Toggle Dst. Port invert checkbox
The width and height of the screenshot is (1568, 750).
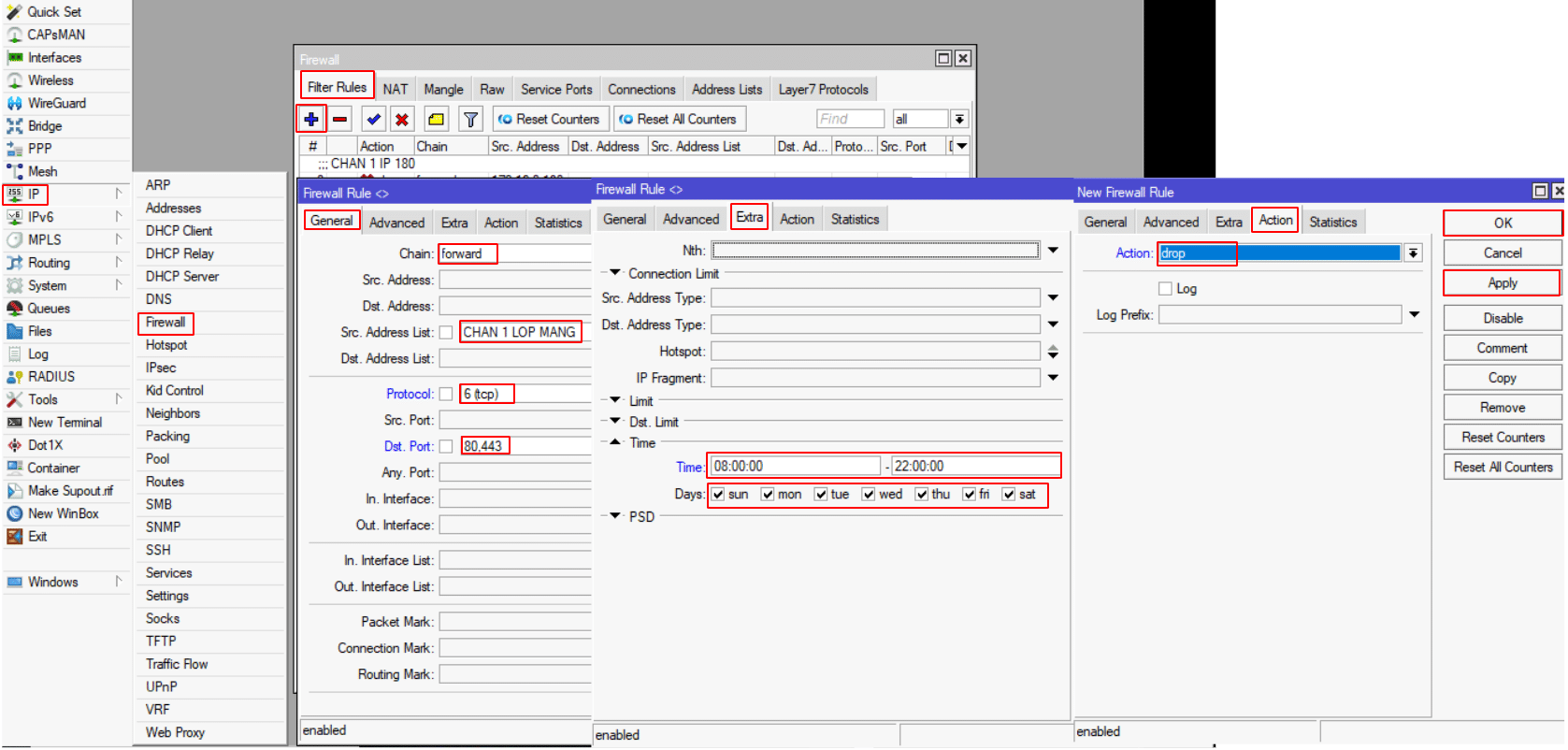[x=446, y=446]
